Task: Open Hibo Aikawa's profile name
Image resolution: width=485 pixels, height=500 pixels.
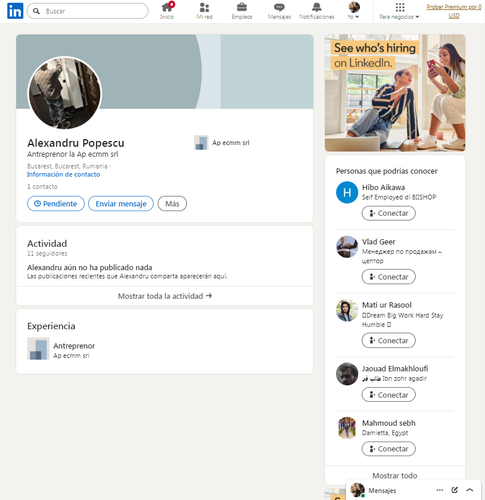Action: coord(383,187)
